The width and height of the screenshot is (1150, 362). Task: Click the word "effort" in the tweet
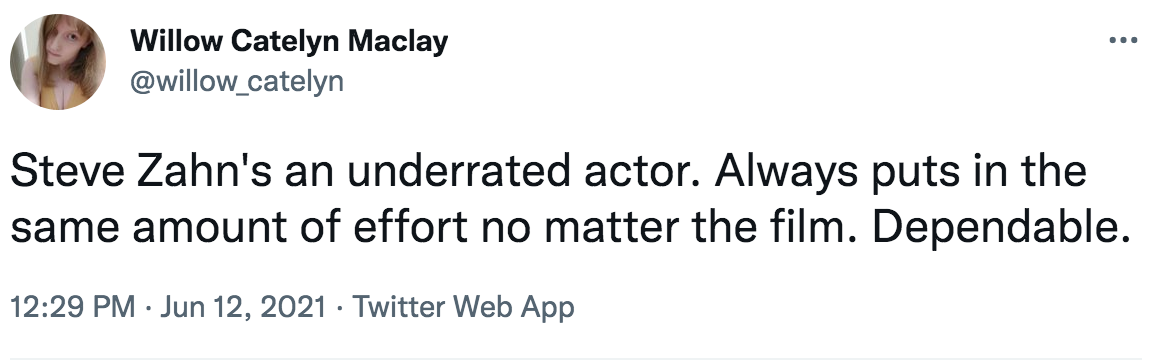click(x=409, y=229)
